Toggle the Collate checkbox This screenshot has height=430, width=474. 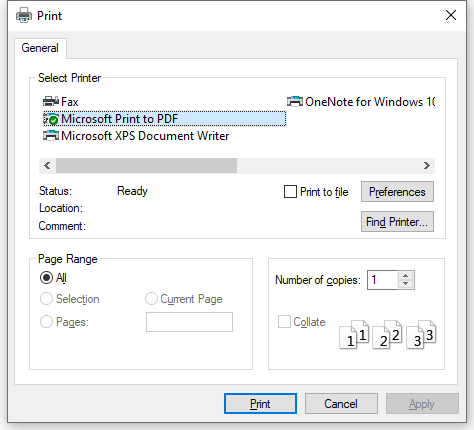tap(284, 322)
